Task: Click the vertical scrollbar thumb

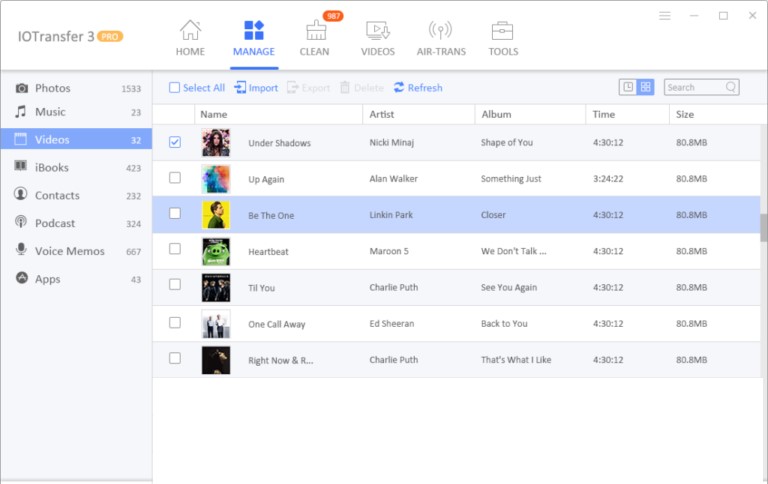Action: (x=764, y=227)
